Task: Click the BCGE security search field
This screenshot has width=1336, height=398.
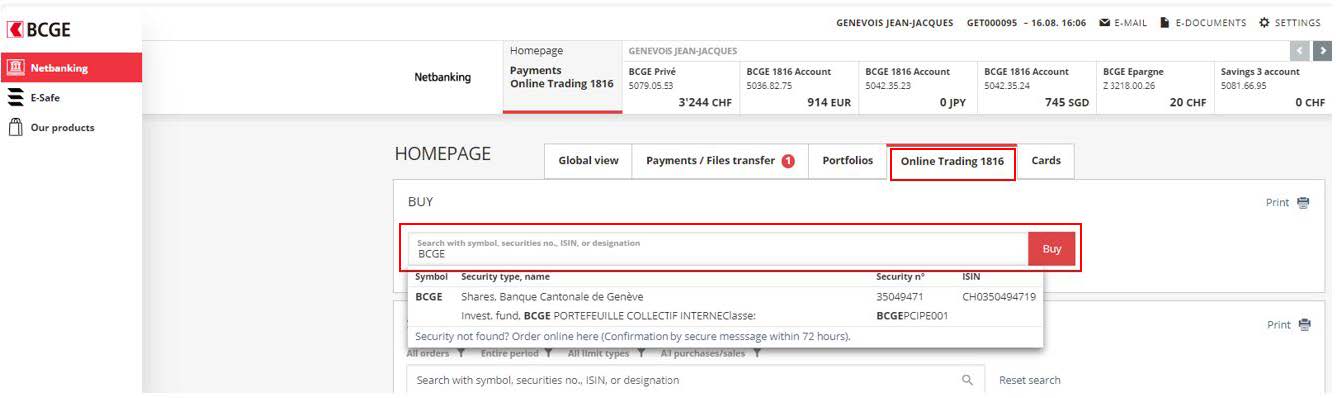Action: (x=718, y=249)
